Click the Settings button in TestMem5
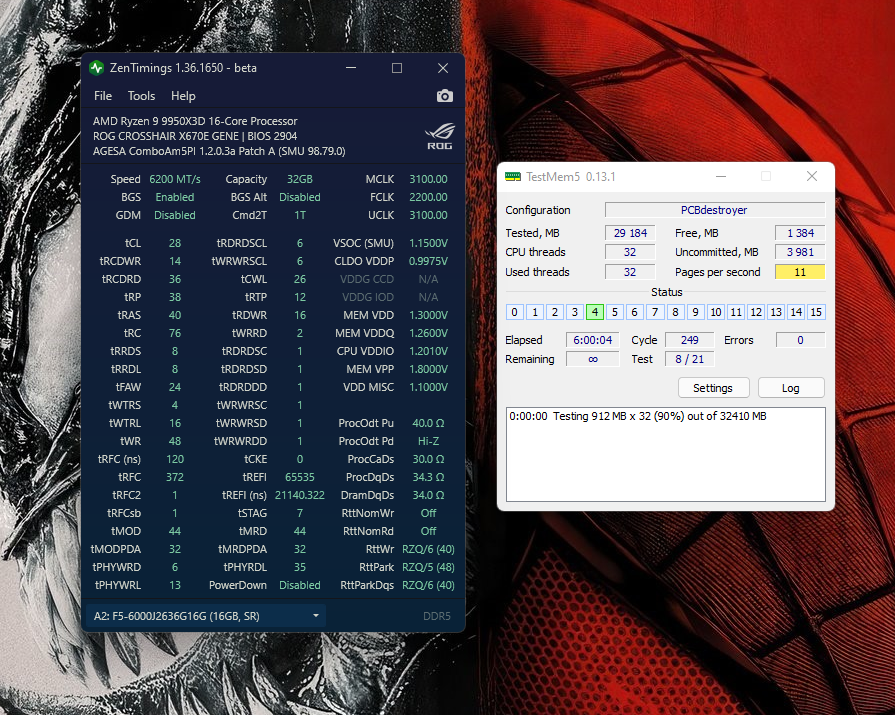The width and height of the screenshot is (895, 715). click(x=712, y=388)
